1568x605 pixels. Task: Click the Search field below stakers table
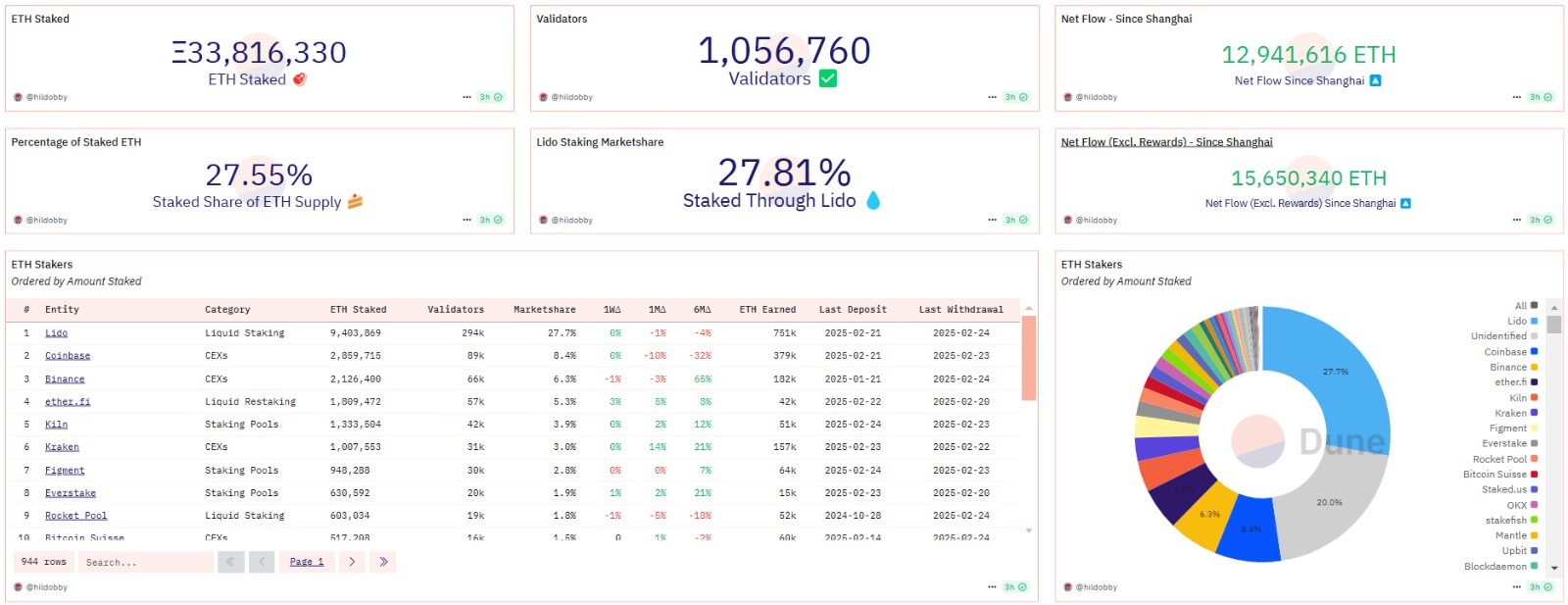pyautogui.click(x=146, y=562)
